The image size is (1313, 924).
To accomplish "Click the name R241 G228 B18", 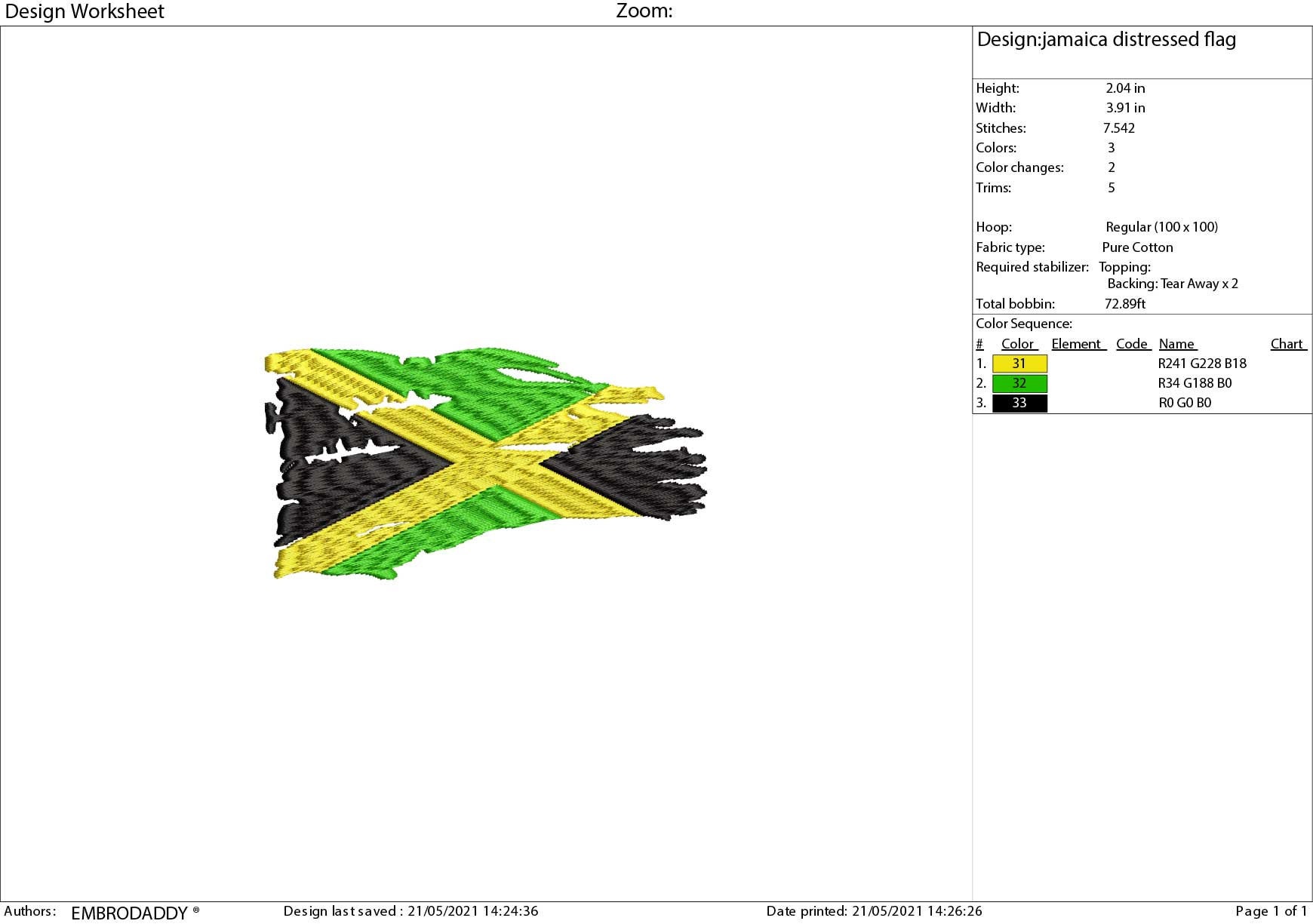I will 1202,364.
